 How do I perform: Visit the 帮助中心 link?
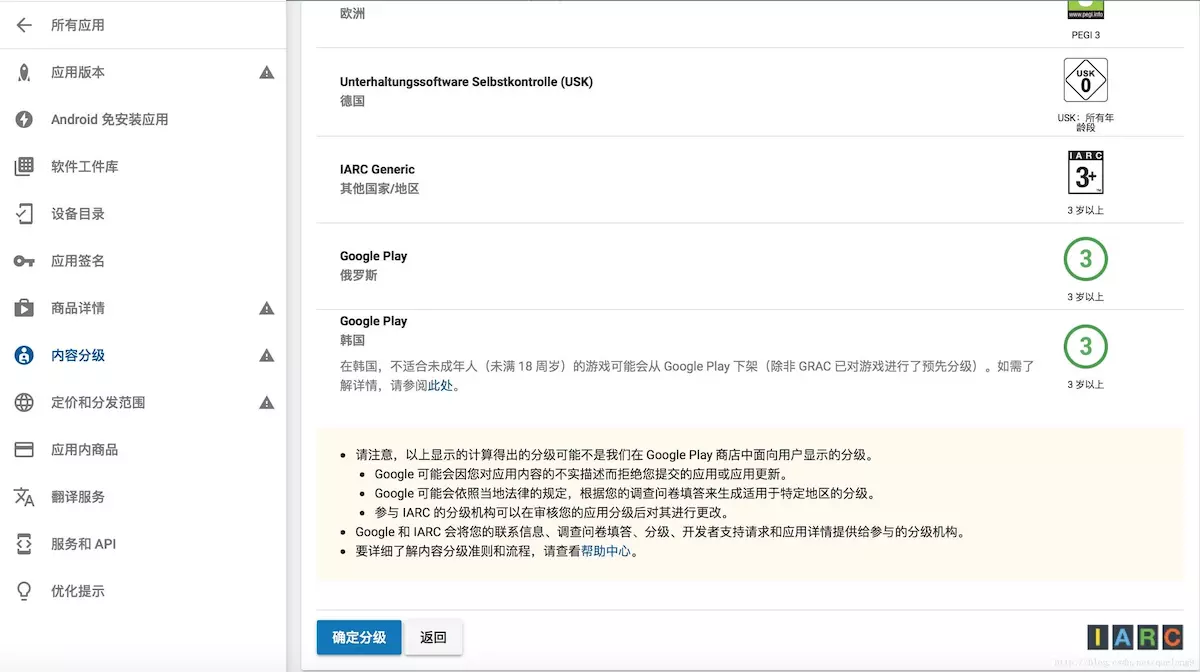tap(605, 549)
